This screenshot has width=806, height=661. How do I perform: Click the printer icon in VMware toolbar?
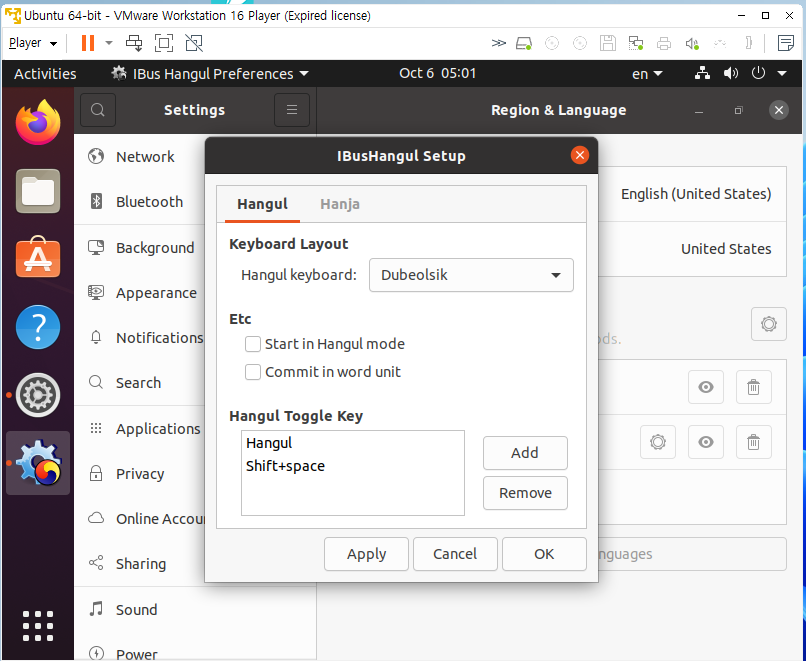tap(664, 44)
